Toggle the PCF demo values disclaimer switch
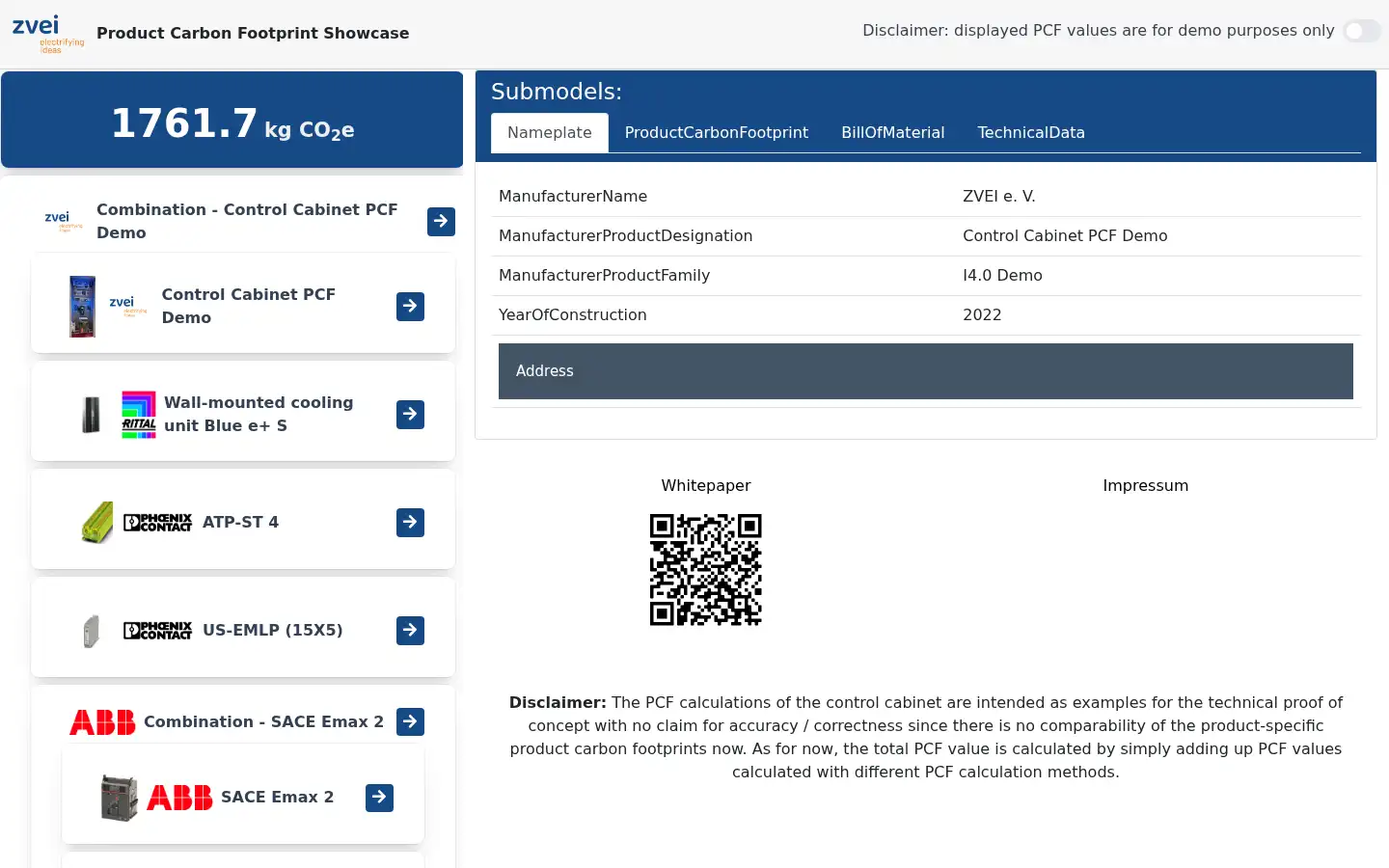1389x868 pixels. point(1362,31)
